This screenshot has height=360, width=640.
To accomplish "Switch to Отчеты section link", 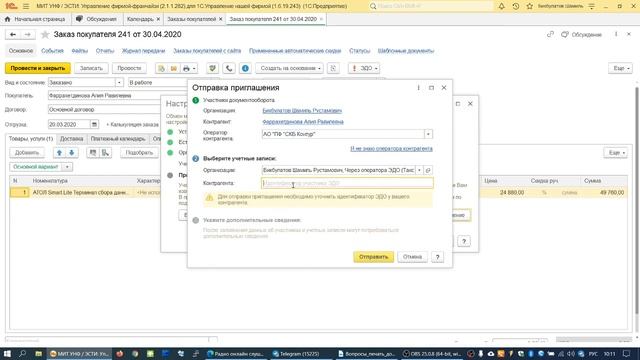I will (x=105, y=51).
